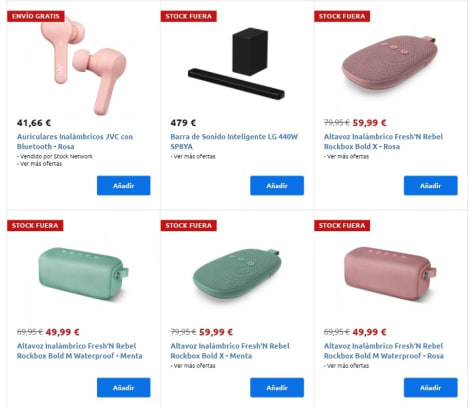Add the LG sound bar to cart
Viewport: 475px width, 408px height.
pos(277,186)
